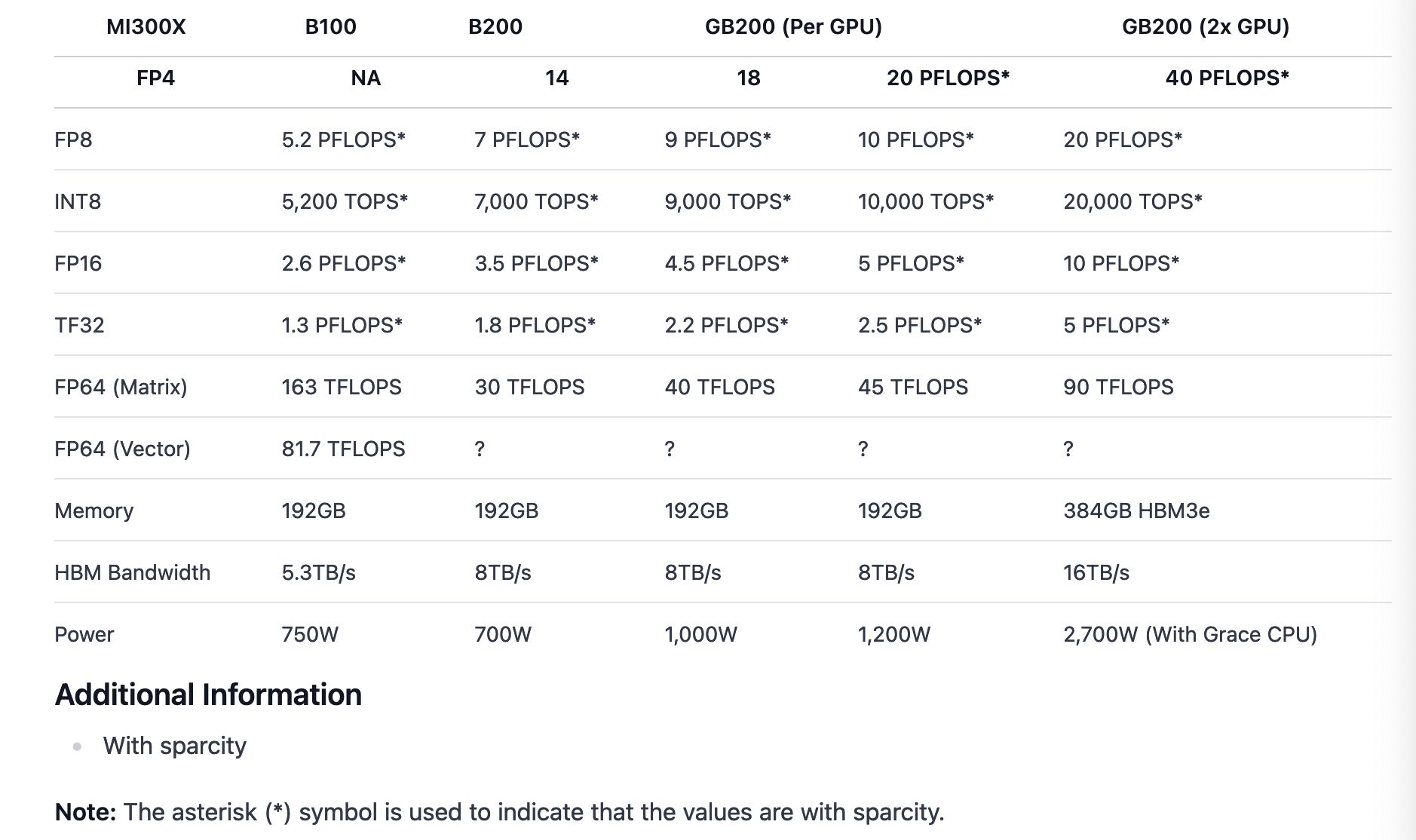Click the 40 PFLOPS* cell
The height and width of the screenshot is (840, 1416).
pyautogui.click(x=1227, y=78)
